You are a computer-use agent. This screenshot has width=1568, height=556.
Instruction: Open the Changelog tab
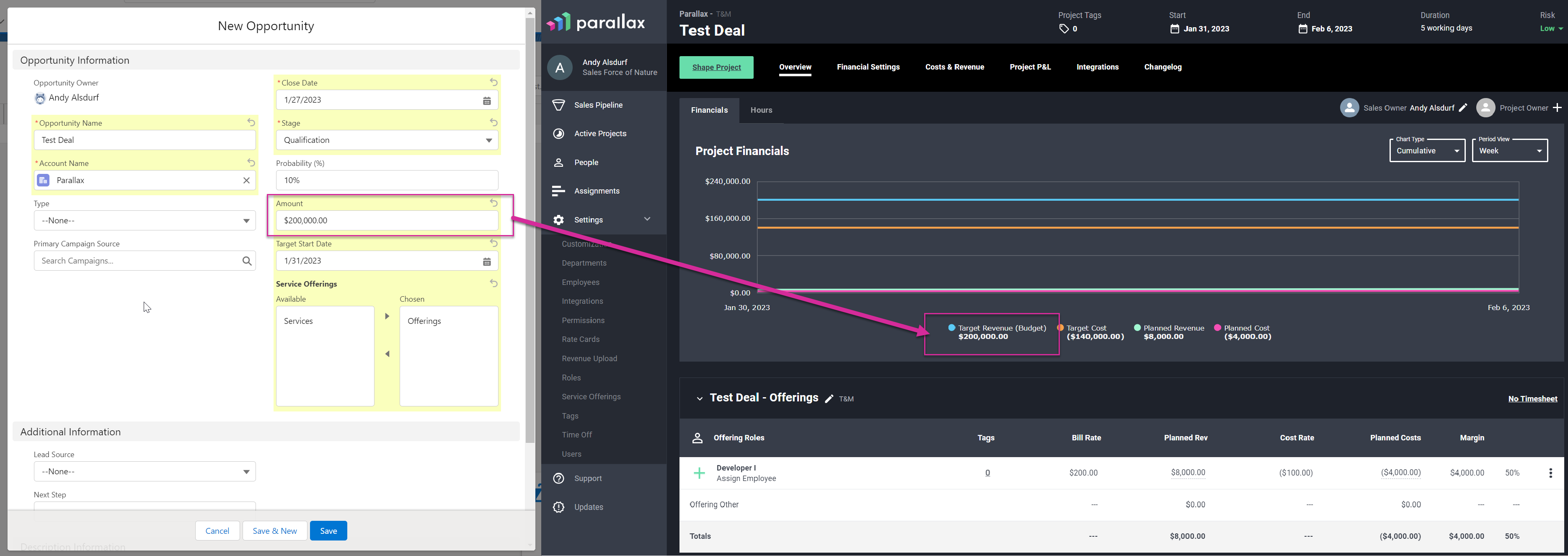pyautogui.click(x=1162, y=67)
